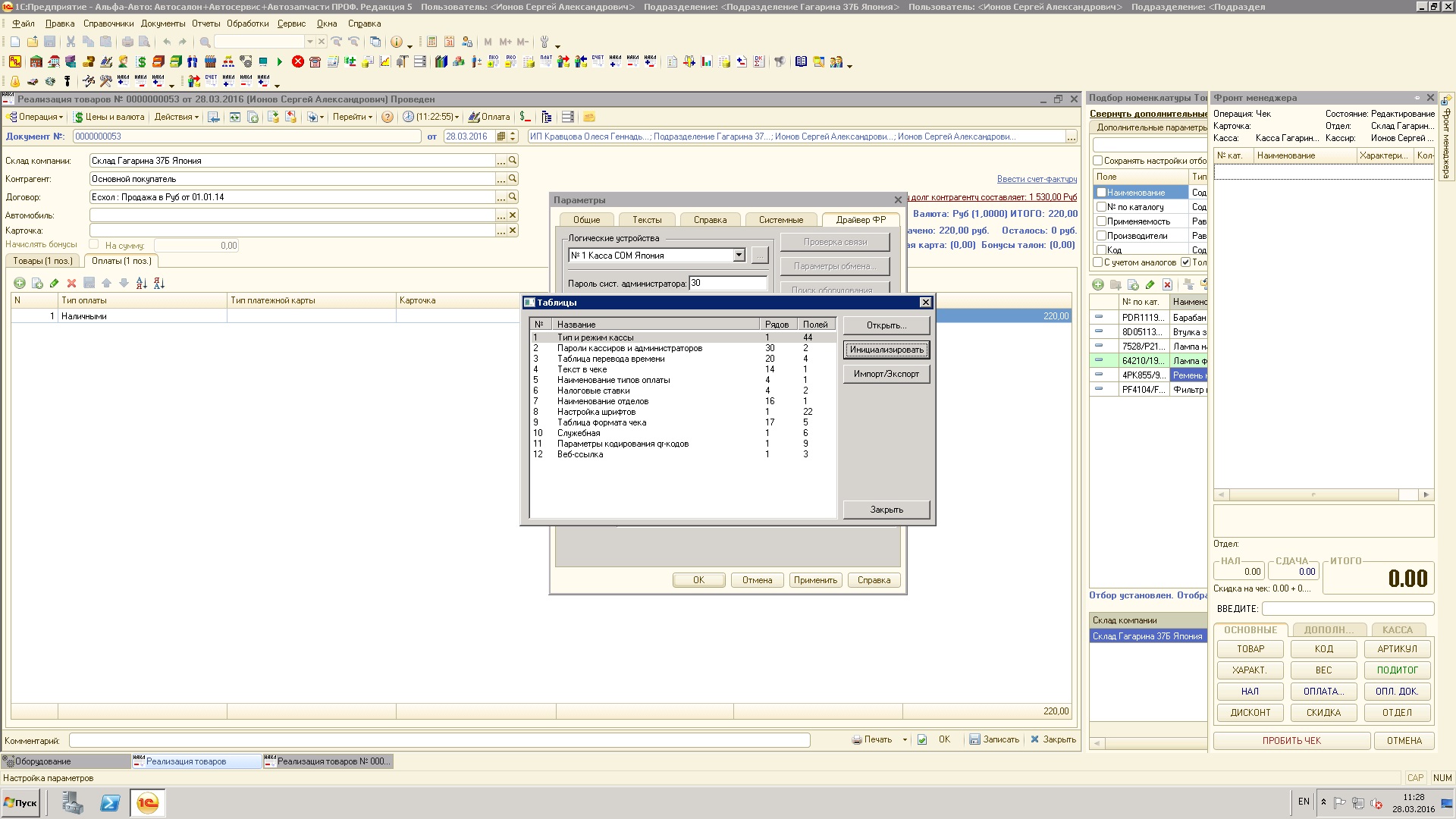Image resolution: width=1456 pixels, height=819 pixels.
Task: Click the ПЛАТ payment order icon
Action: pos(546,61)
